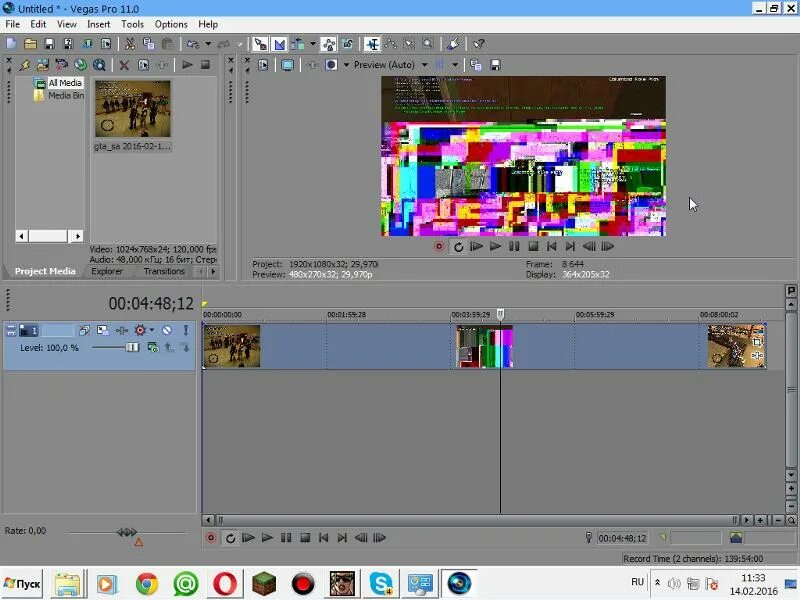This screenshot has width=800, height=600.
Task: Select the Normal Edit tool
Action: tap(372, 44)
